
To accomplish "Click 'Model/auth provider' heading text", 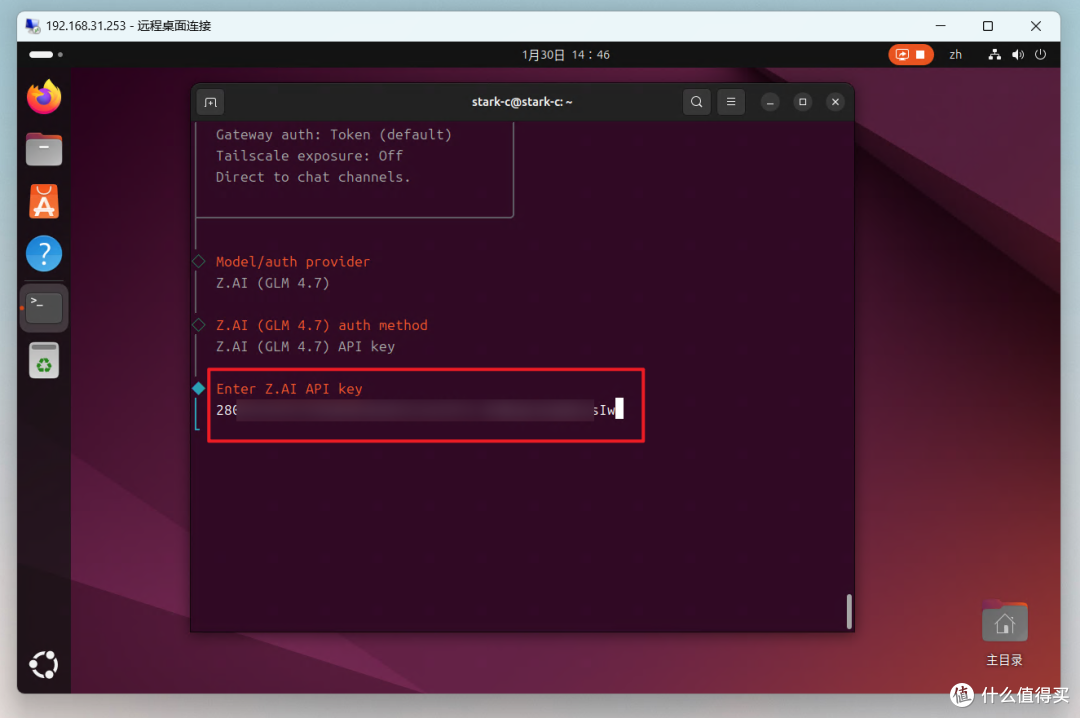I will (293, 262).
